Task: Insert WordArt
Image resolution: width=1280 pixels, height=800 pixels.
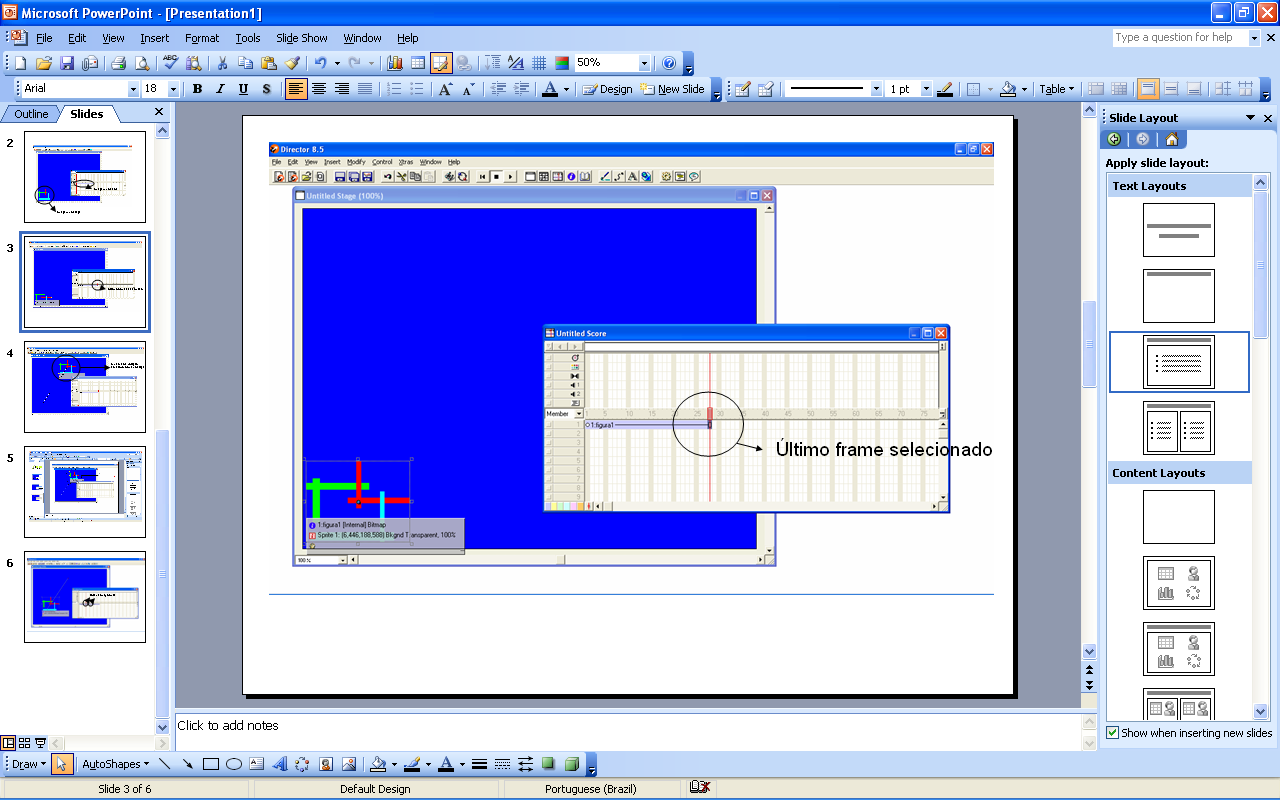Action: pyautogui.click(x=279, y=764)
